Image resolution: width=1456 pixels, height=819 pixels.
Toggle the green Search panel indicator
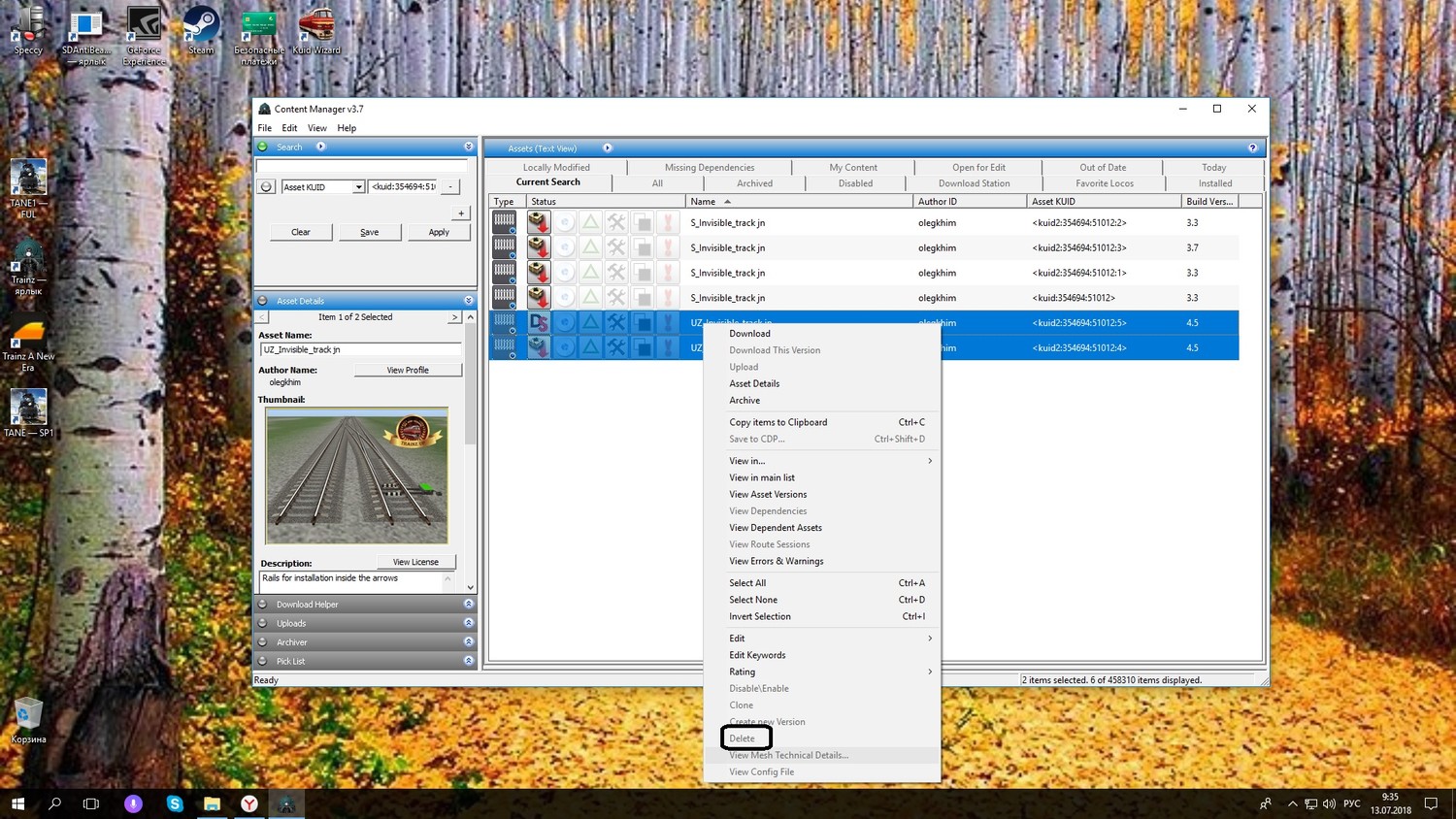coord(262,147)
